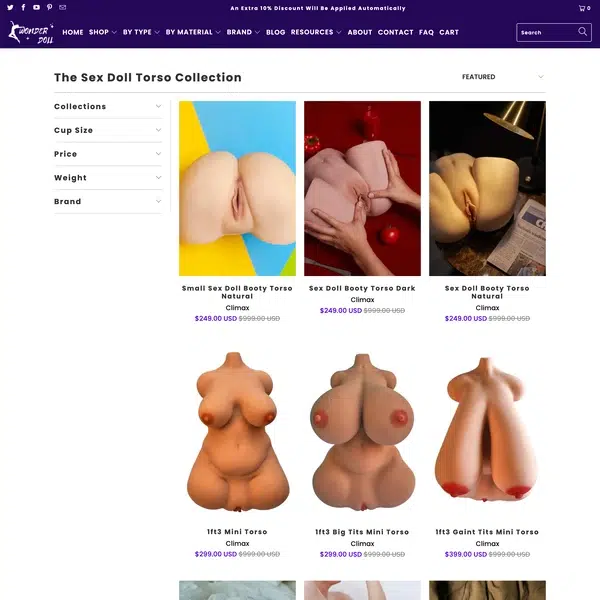Go to the Home menu item
This screenshot has width=600, height=600.
pyautogui.click(x=73, y=32)
